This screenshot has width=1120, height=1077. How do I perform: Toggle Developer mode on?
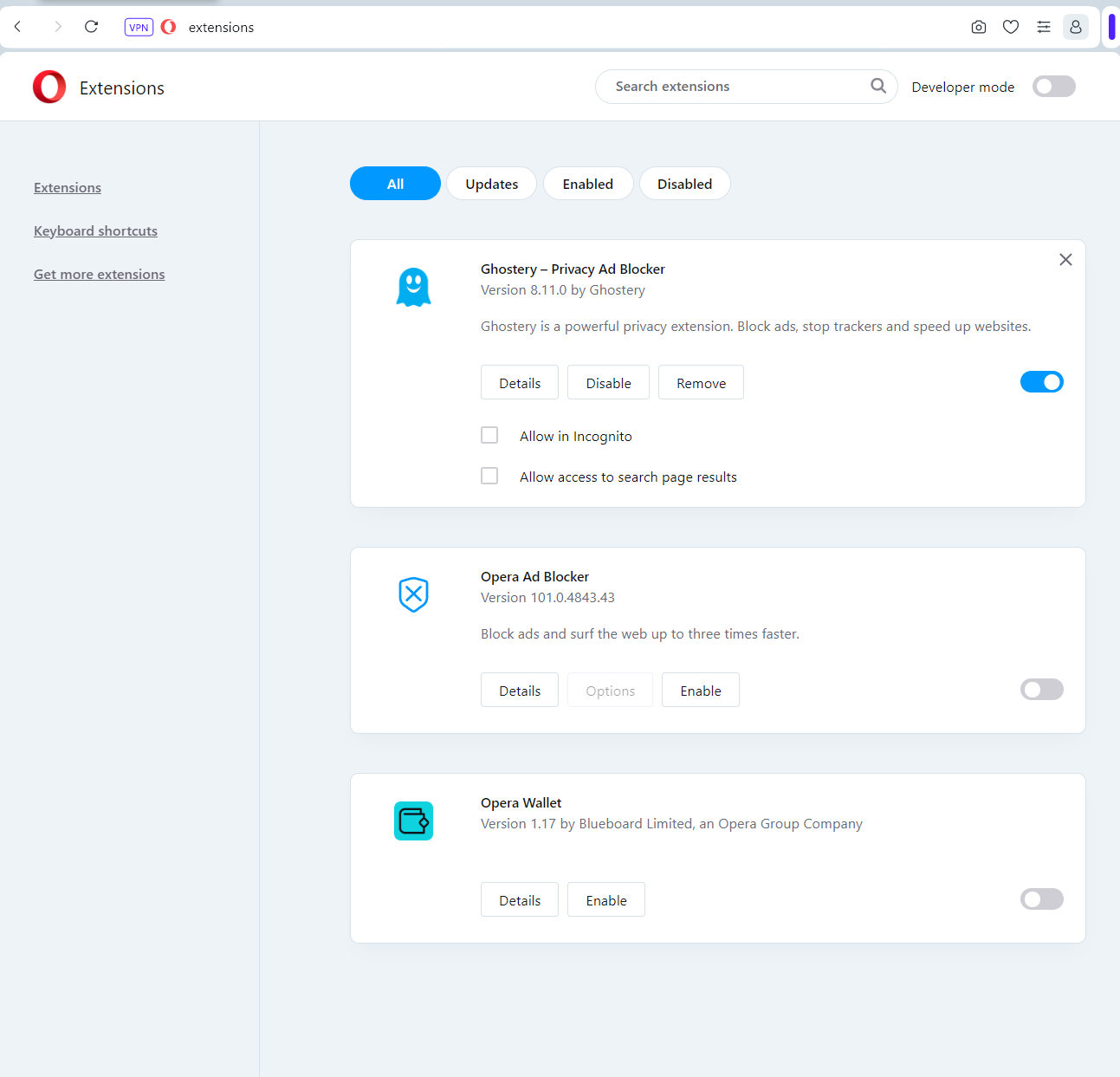[x=1053, y=86]
